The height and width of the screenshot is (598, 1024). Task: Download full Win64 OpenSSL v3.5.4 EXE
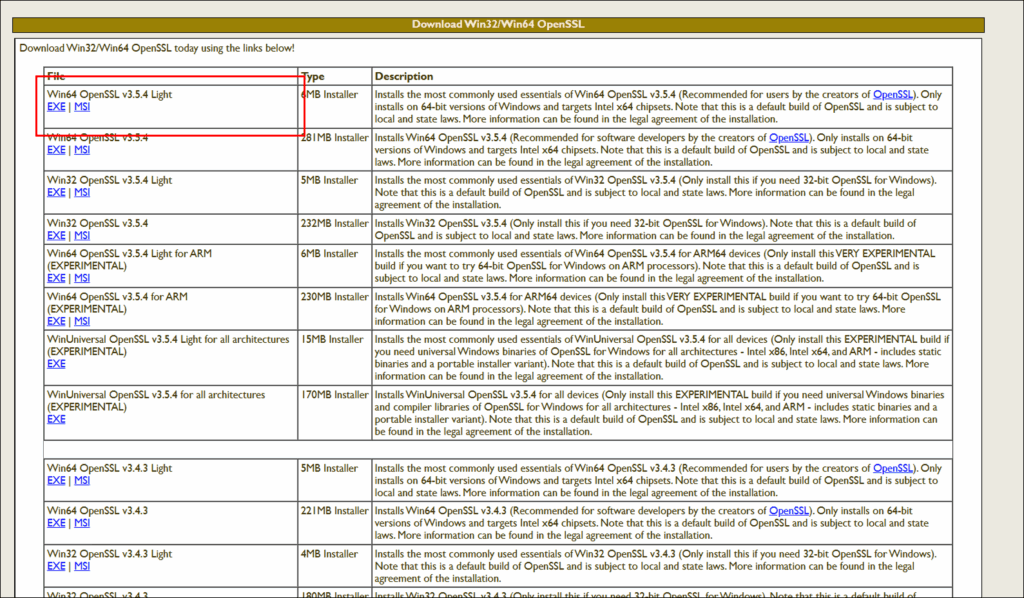point(56,149)
